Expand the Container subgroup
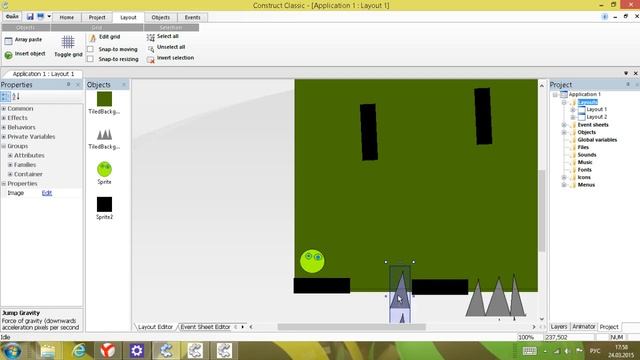 10,174
